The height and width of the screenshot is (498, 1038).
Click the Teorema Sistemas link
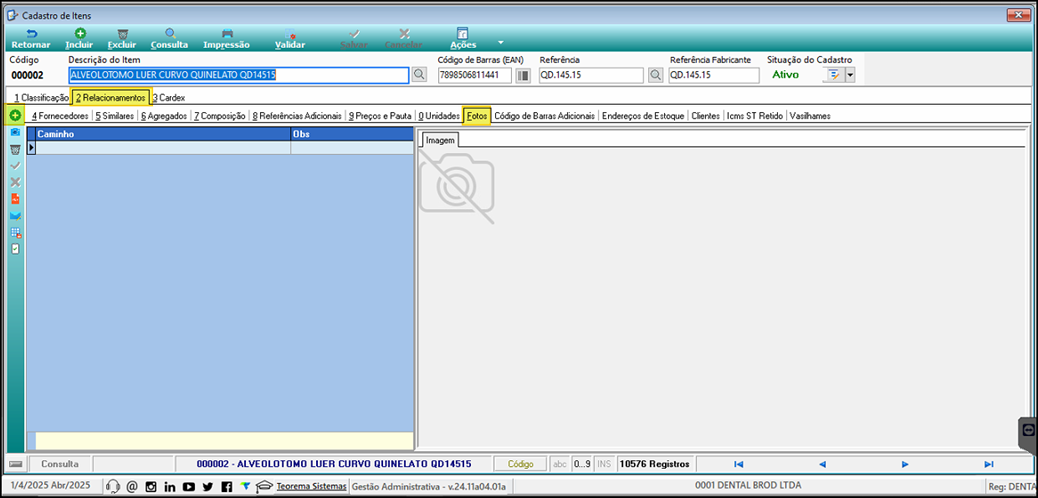(311, 486)
